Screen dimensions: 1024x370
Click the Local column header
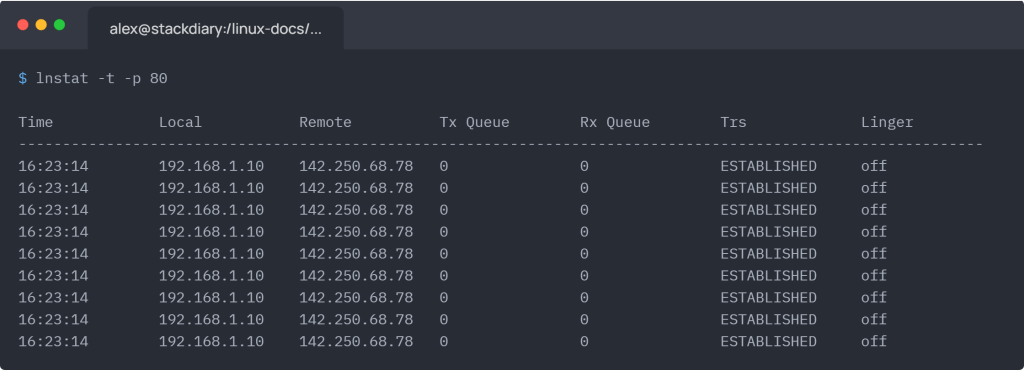[180, 122]
